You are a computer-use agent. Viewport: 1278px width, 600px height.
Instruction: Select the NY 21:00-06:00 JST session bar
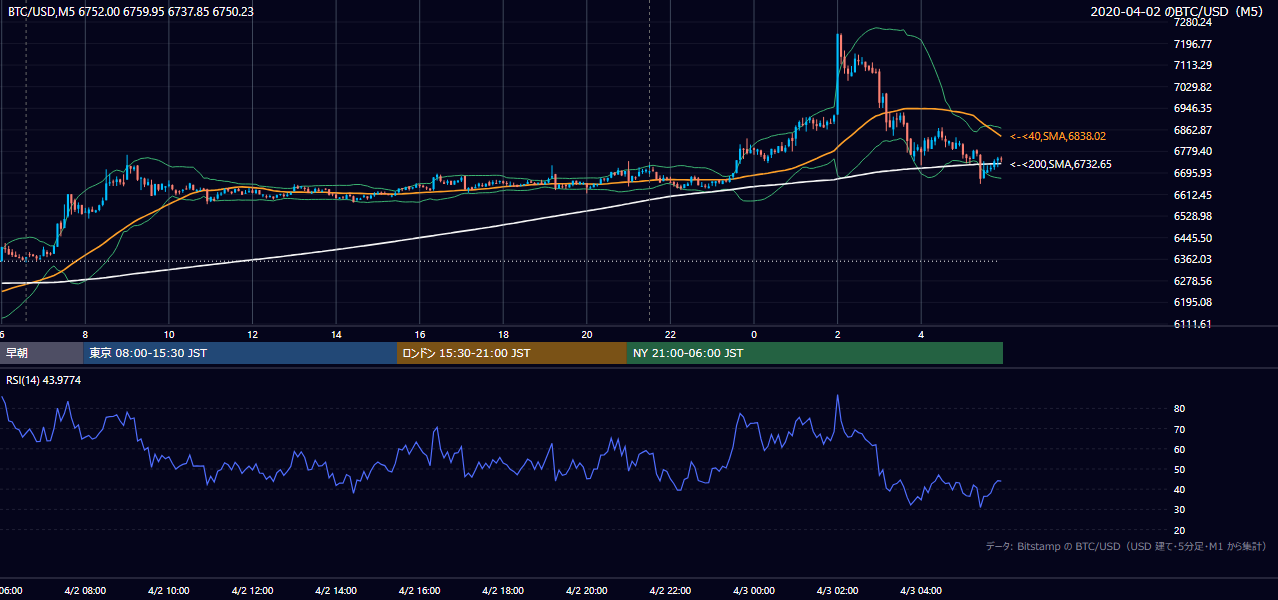pos(815,353)
